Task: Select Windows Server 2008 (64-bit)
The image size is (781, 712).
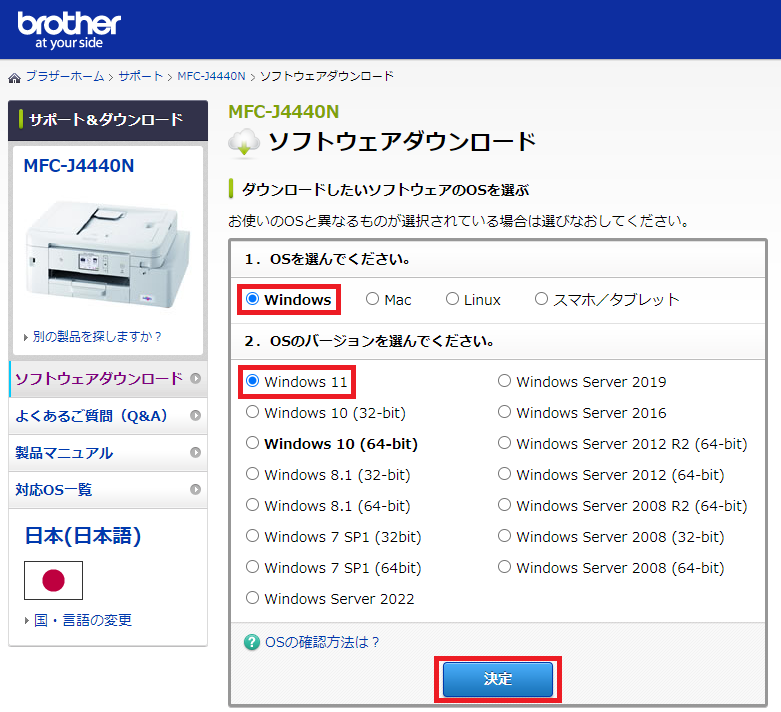Action: tap(505, 567)
